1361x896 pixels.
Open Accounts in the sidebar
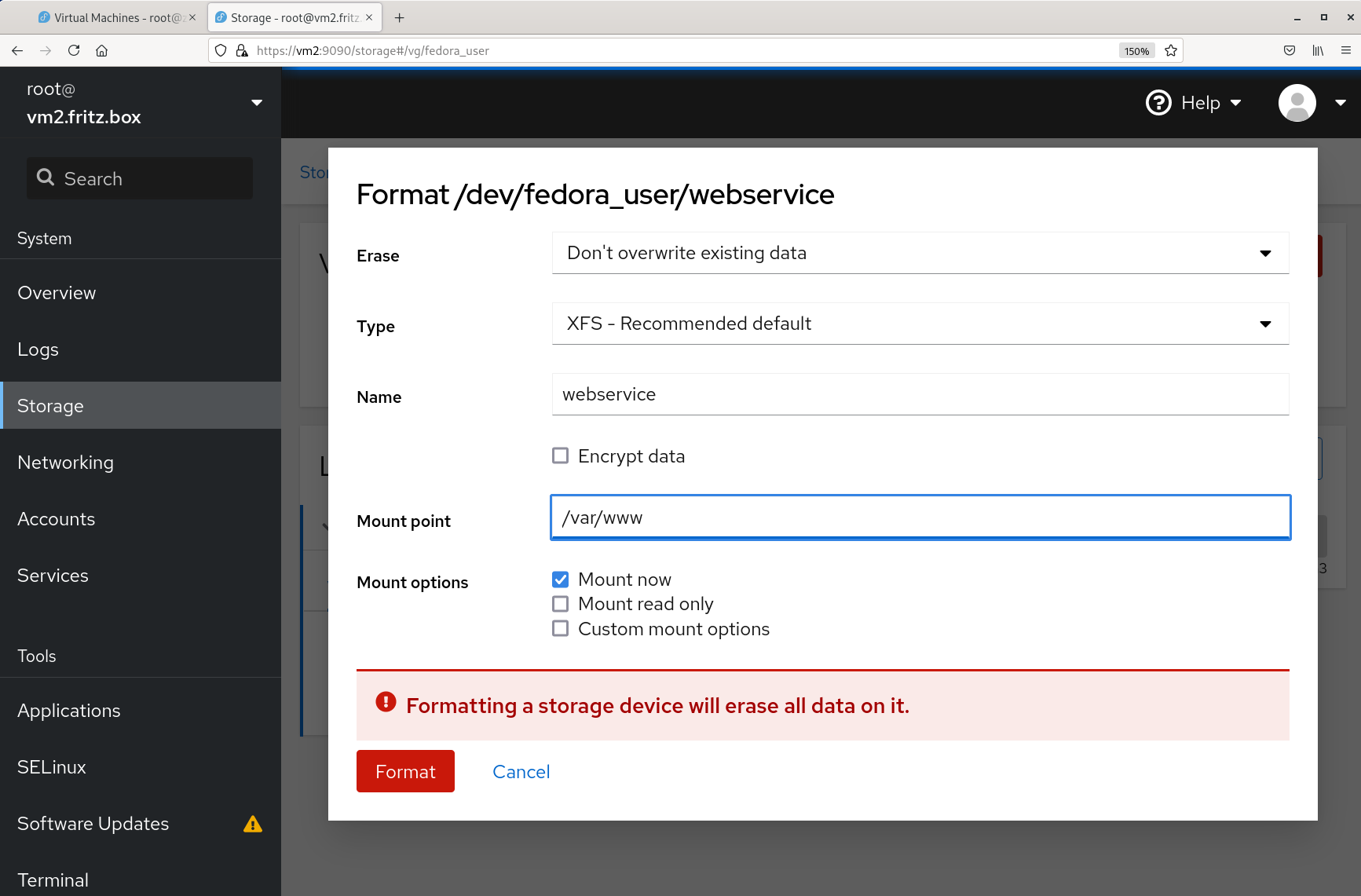coord(141,519)
